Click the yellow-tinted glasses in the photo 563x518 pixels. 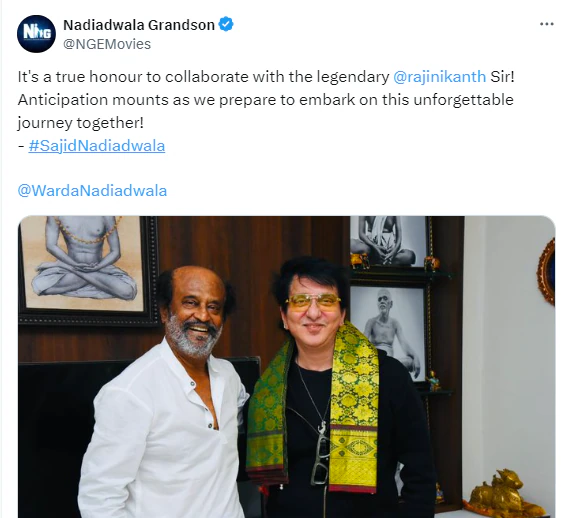(313, 302)
